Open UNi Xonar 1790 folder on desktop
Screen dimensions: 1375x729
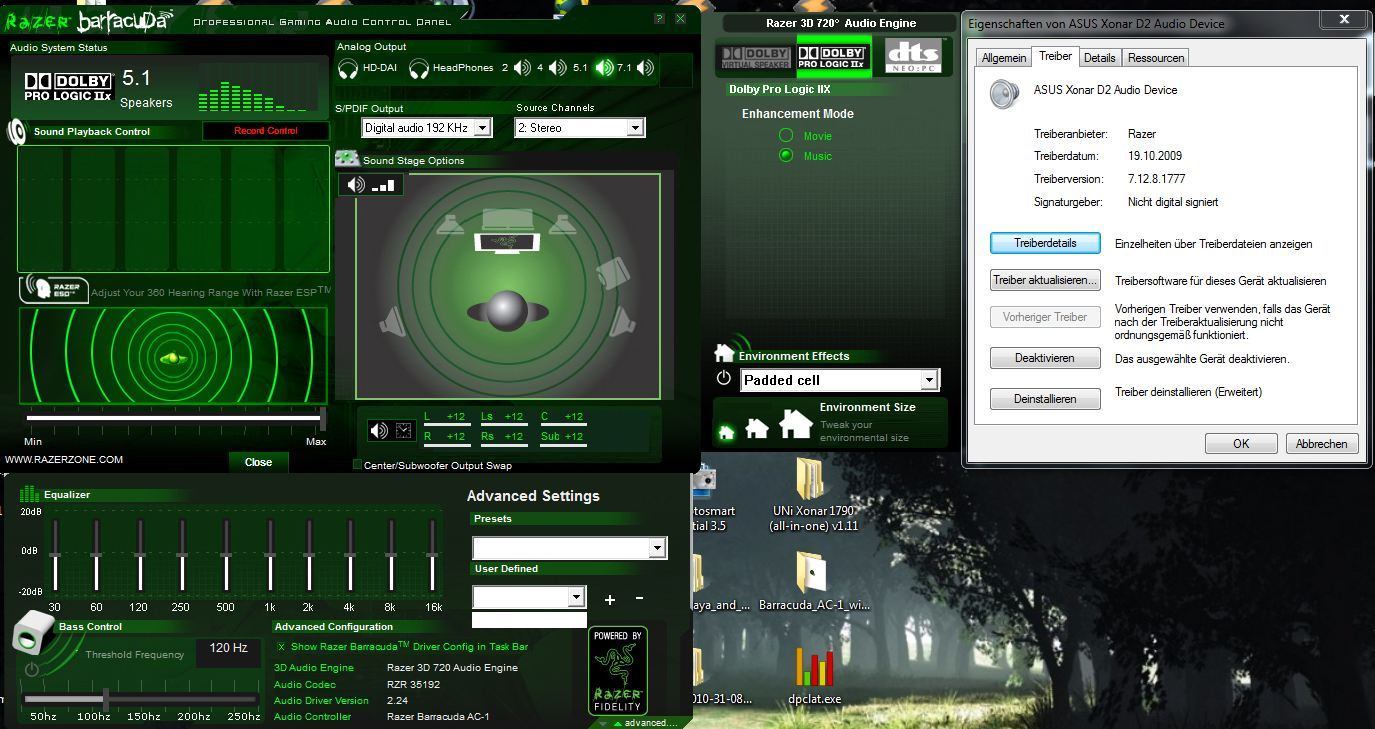click(813, 494)
